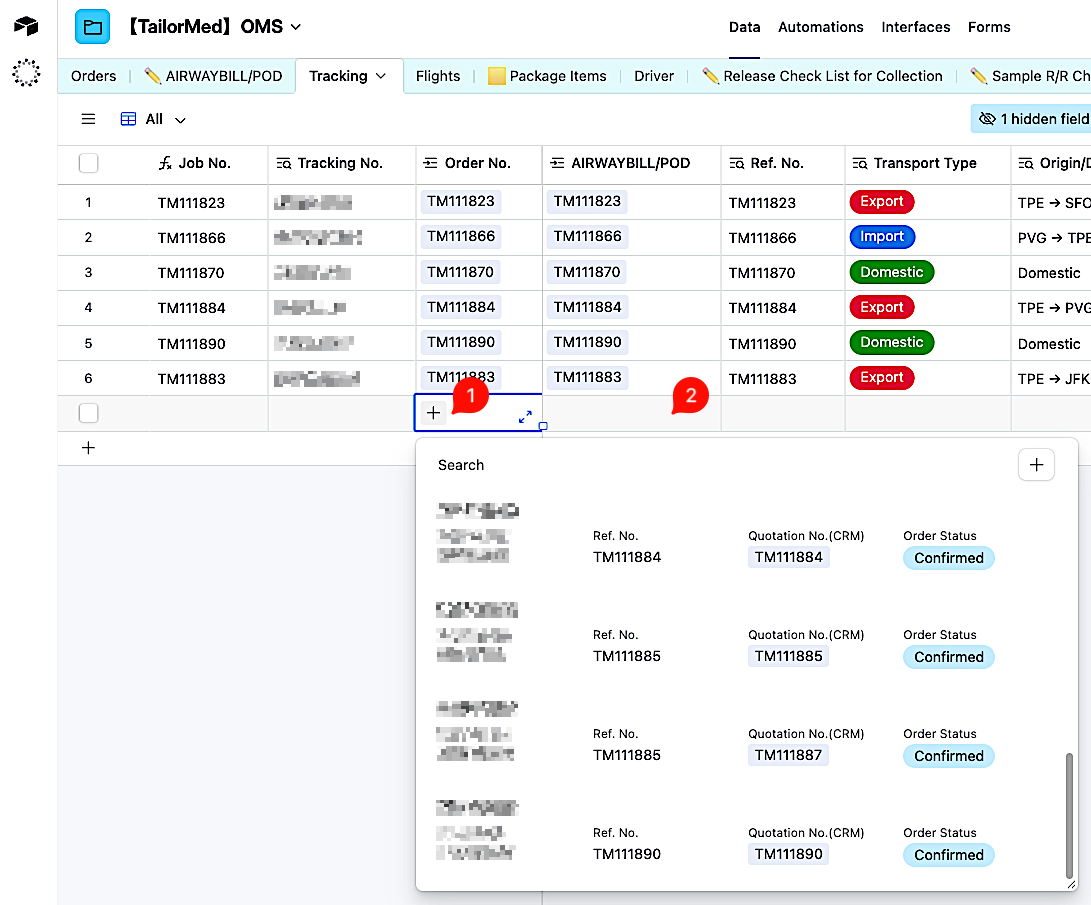
Task: Add a new row with the bottom-left plus
Action: click(88, 448)
